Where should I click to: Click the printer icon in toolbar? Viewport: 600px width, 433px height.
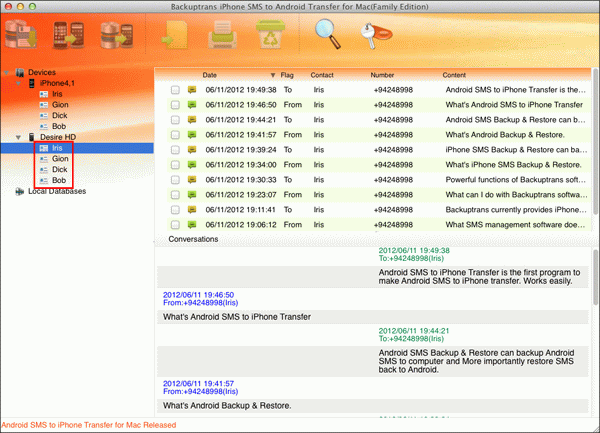(x=223, y=35)
